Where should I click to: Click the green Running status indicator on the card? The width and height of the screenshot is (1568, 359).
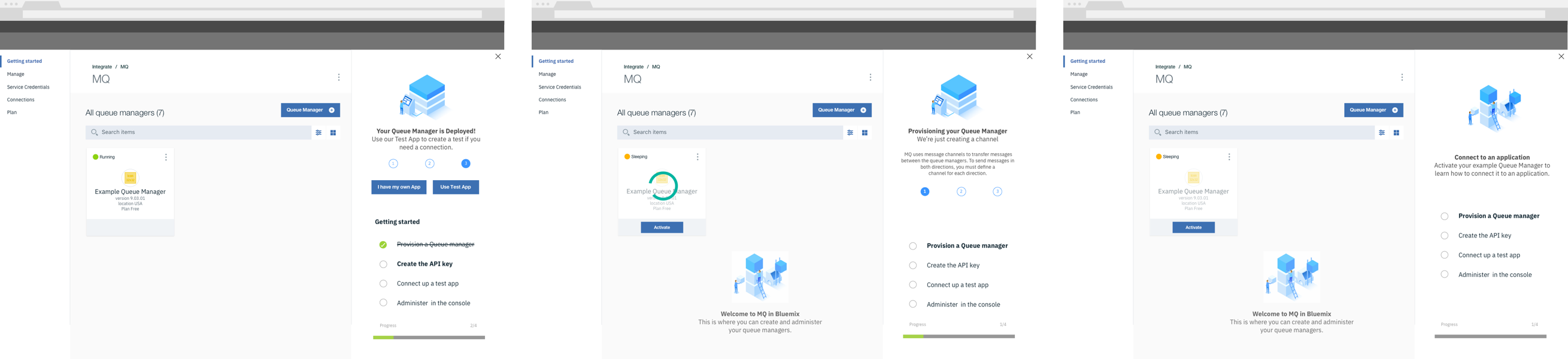pos(96,157)
